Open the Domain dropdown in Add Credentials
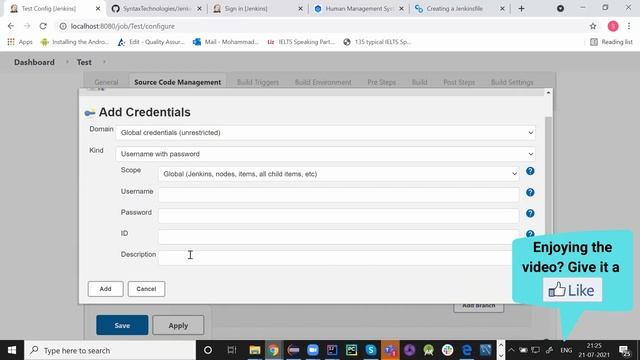This screenshot has height=360, width=640. point(325,133)
